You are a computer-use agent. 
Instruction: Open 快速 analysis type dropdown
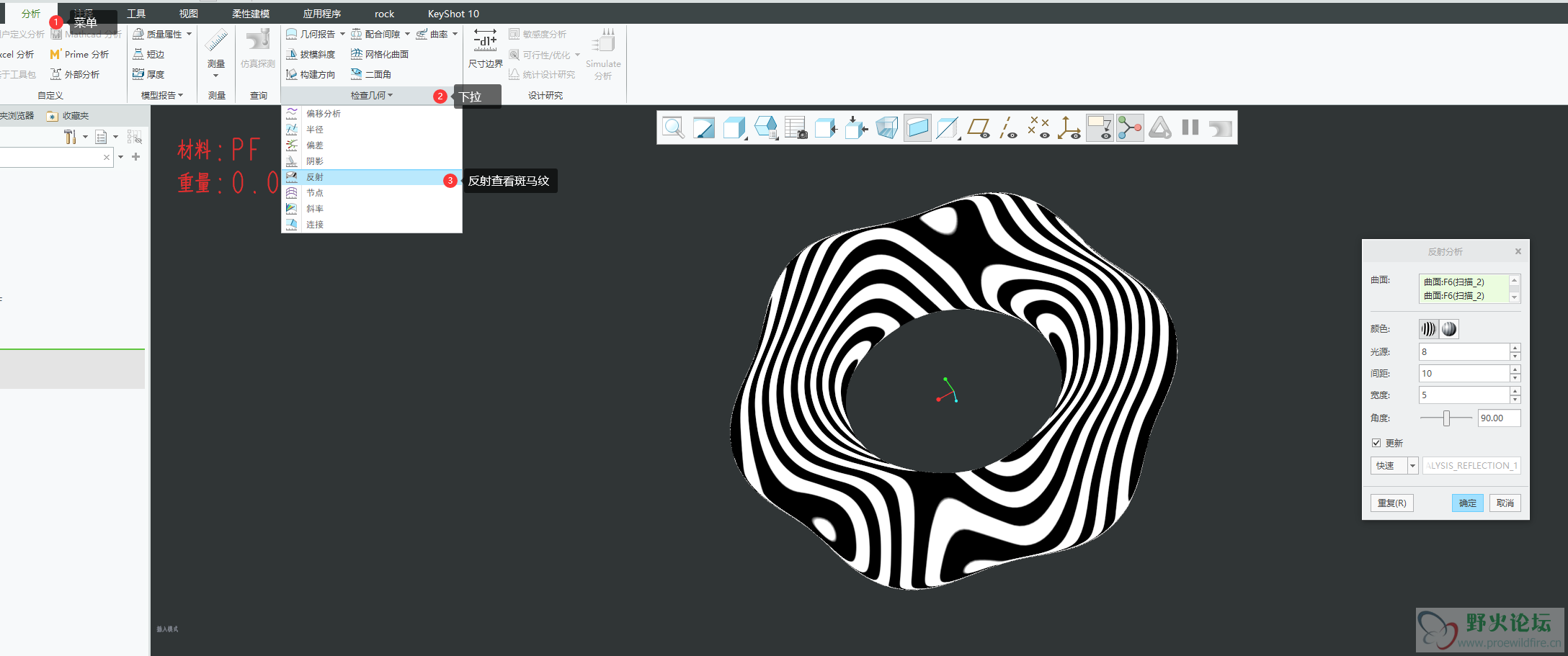point(1412,466)
